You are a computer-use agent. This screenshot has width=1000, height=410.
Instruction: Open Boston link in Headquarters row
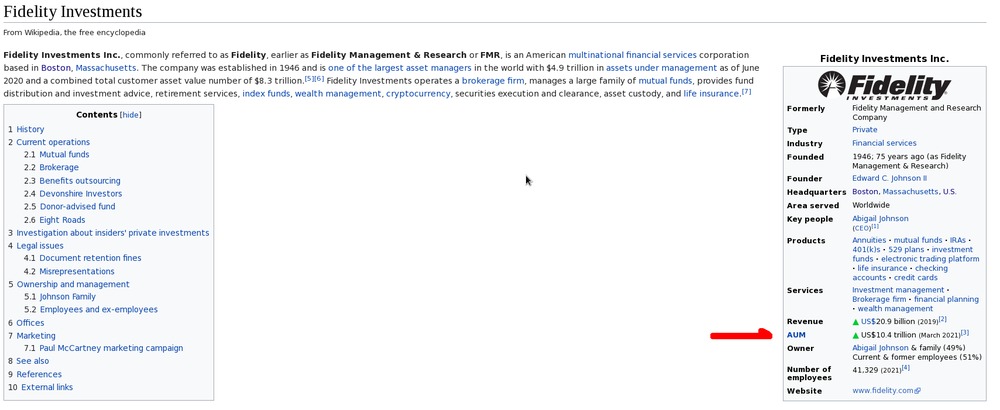pos(865,191)
